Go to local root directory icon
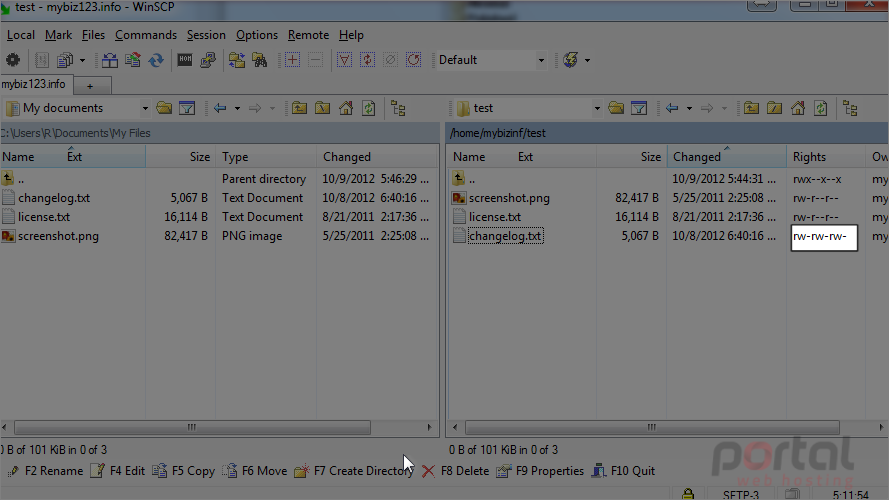The height and width of the screenshot is (500, 889). click(x=323, y=108)
